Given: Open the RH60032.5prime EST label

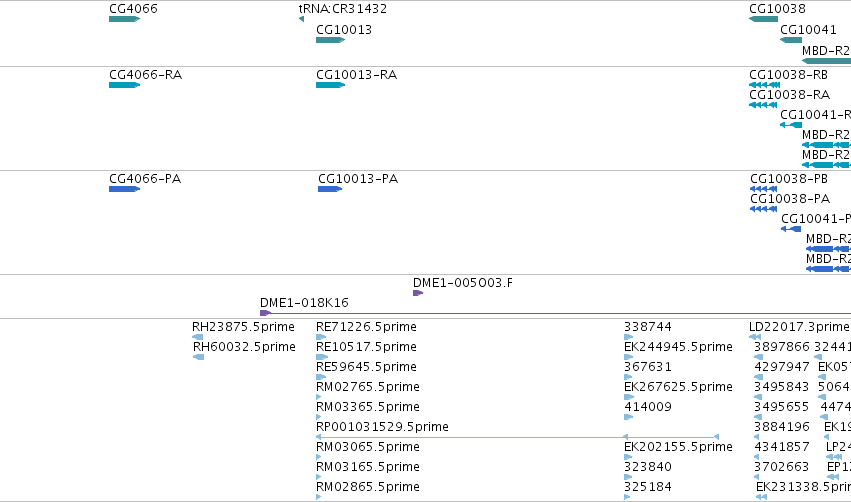Looking at the screenshot, I should (244, 347).
